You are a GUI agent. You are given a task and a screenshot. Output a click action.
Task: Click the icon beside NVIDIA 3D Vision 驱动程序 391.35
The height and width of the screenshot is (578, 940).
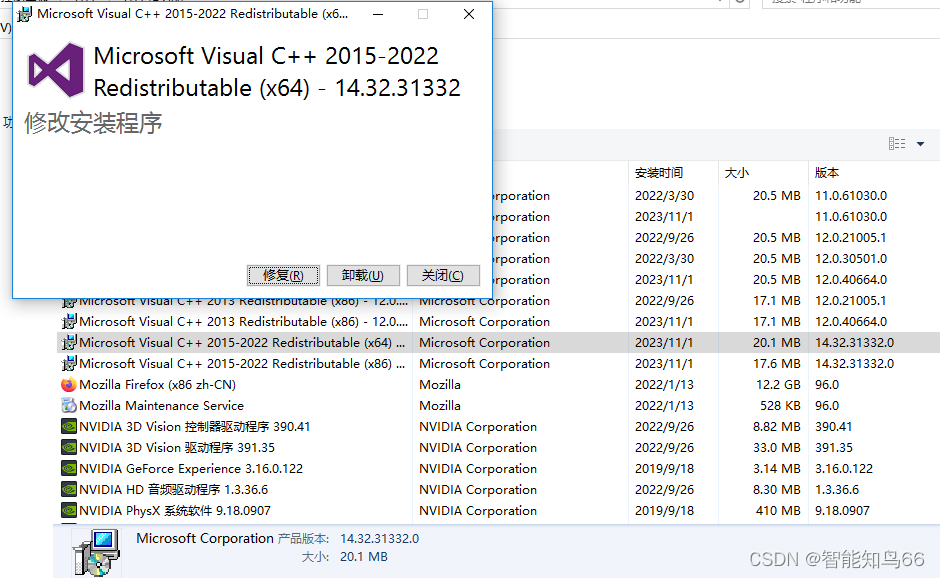[x=69, y=447]
